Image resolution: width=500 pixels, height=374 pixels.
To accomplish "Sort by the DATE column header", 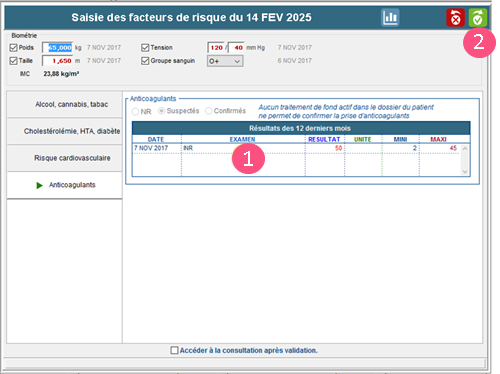I will [156, 139].
